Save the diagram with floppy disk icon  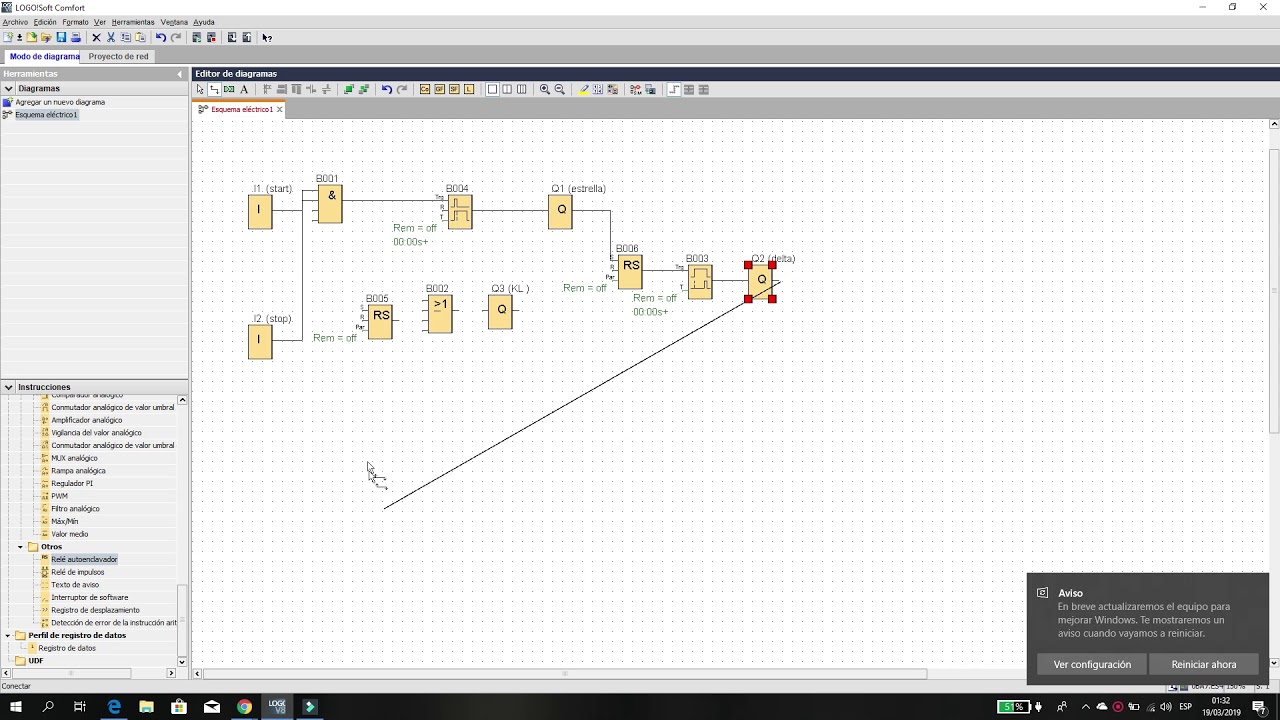click(x=61, y=37)
